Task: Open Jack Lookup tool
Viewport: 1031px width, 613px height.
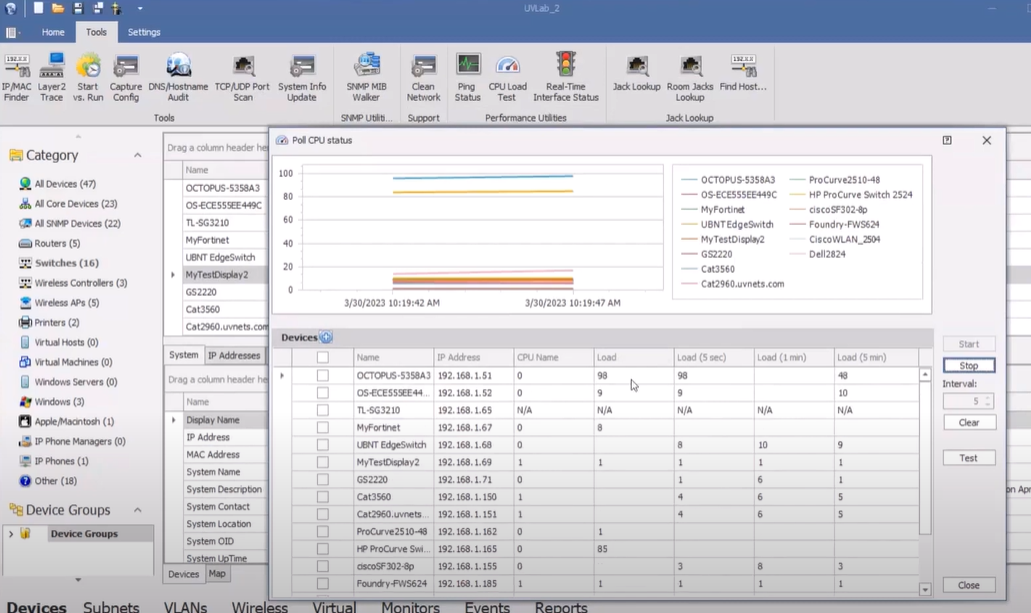Action: point(636,74)
